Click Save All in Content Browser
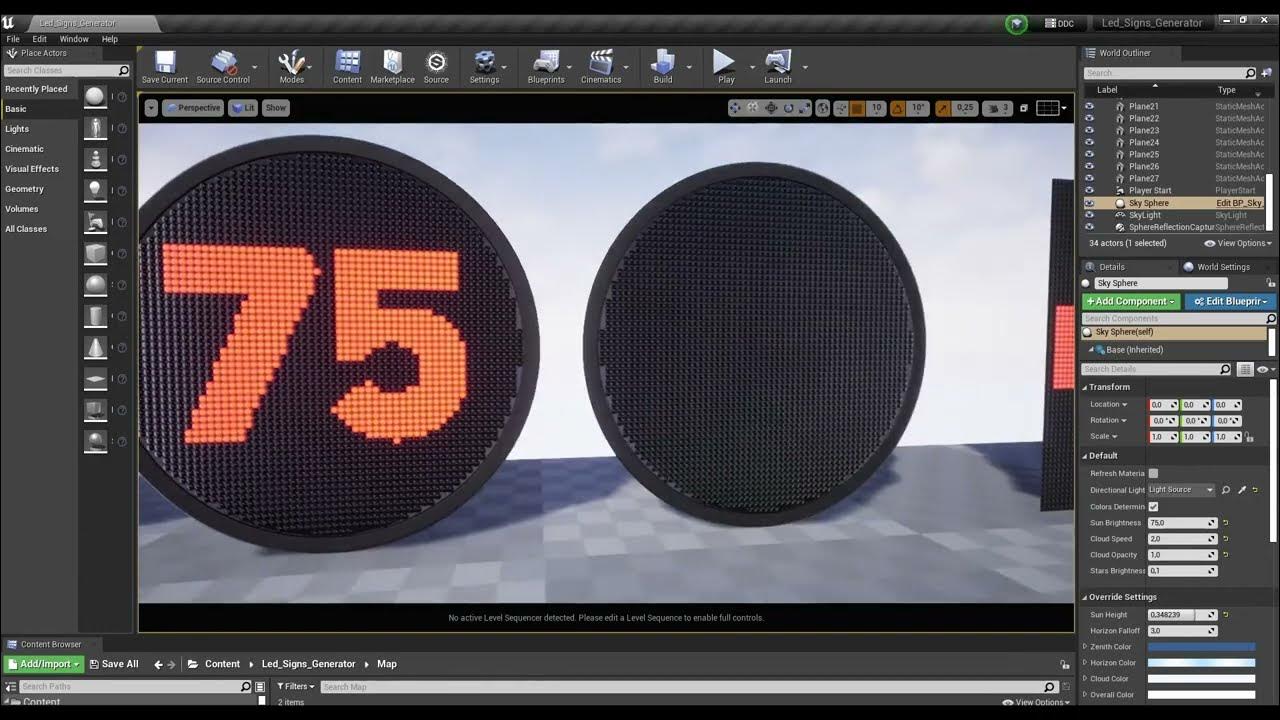Image resolution: width=1280 pixels, height=720 pixels. tap(113, 664)
